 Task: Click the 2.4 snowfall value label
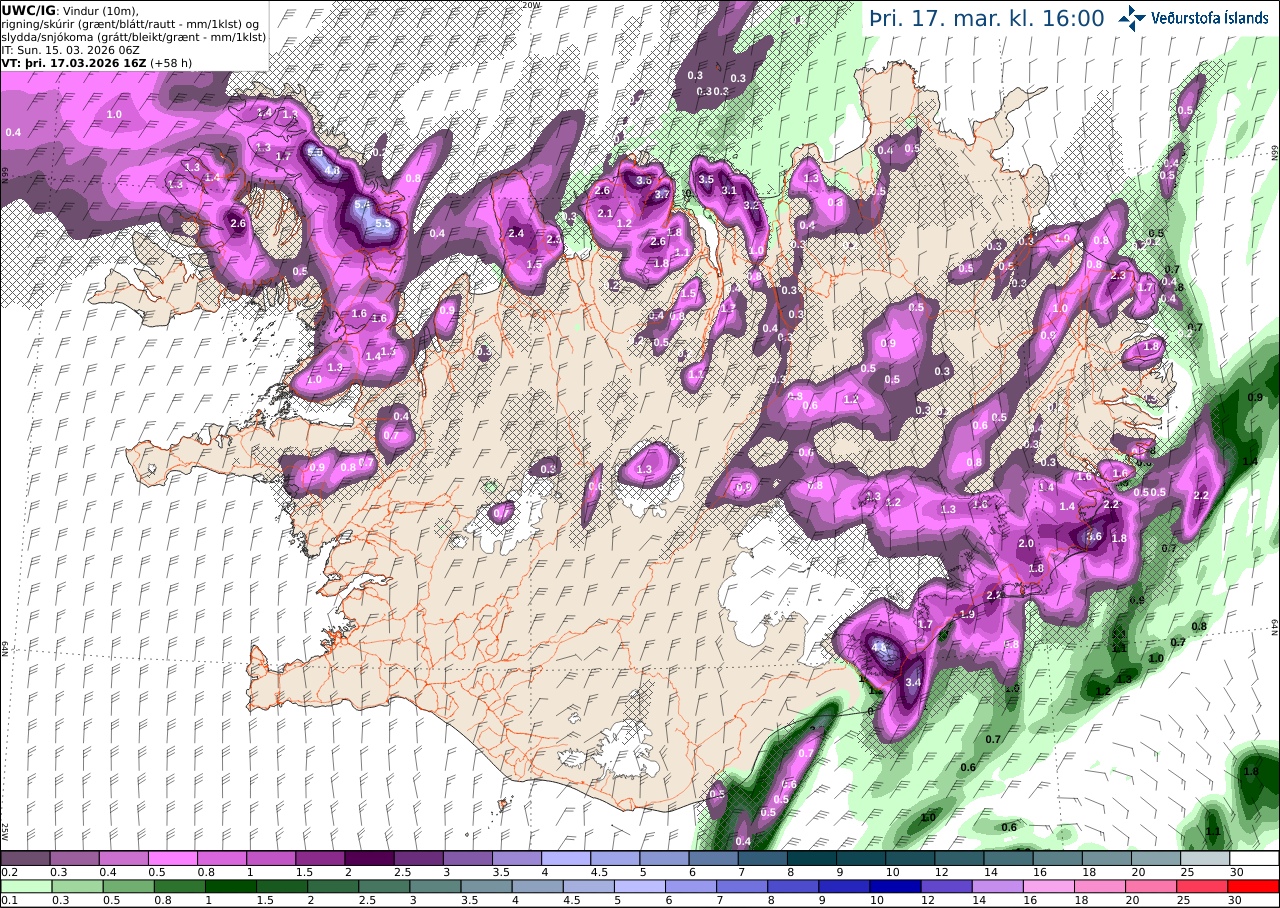[x=517, y=233]
